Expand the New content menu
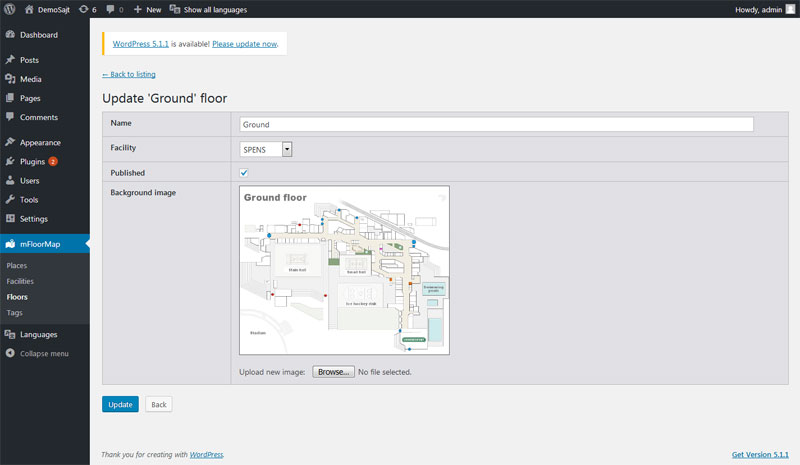Image resolution: width=800 pixels, height=465 pixels. (x=147, y=9)
